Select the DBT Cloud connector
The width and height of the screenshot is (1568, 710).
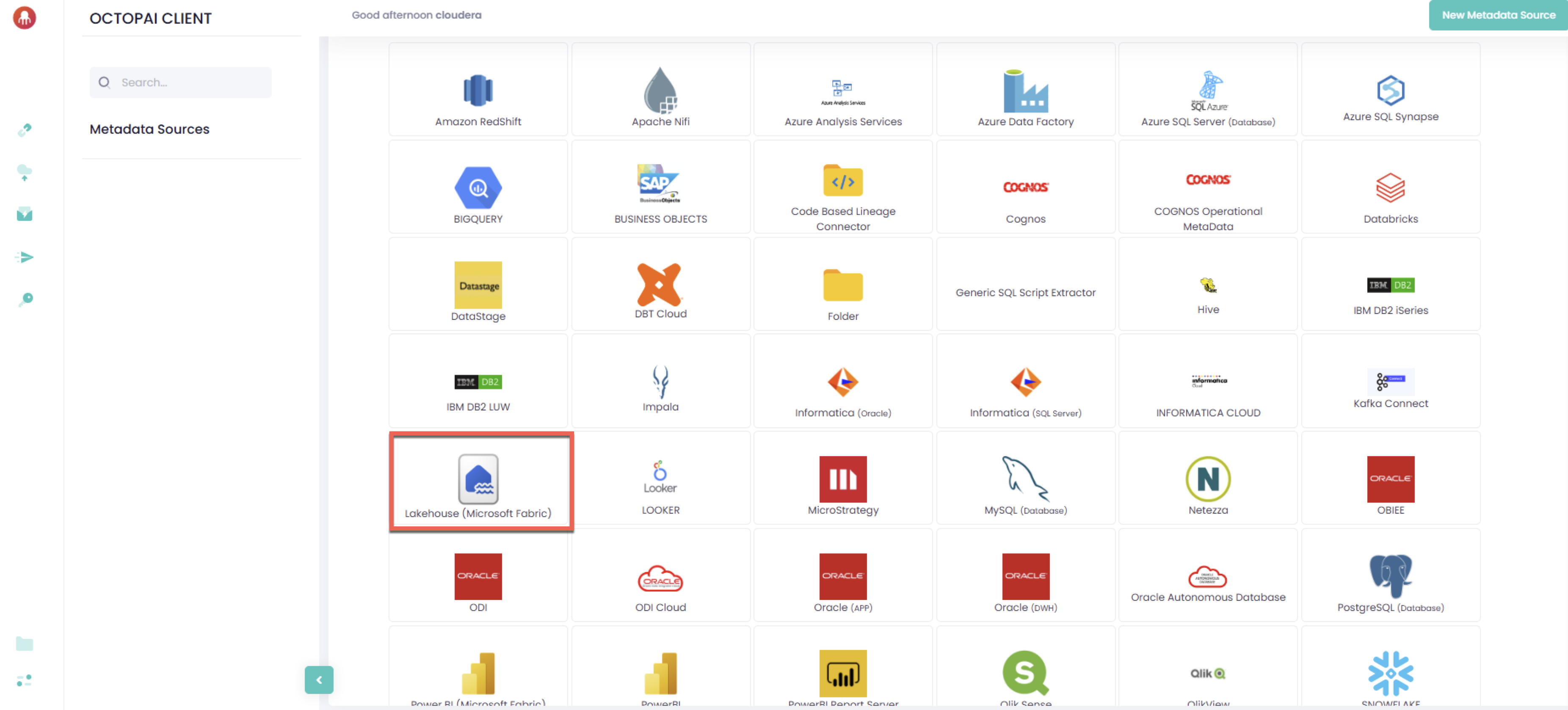(660, 284)
